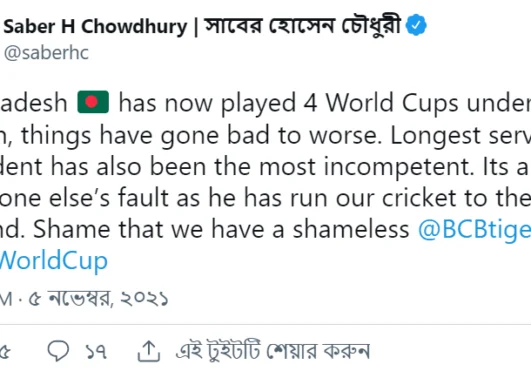531x371 pixels.
Task: Open the Saber H Chowdhury display name
Action: pyautogui.click(x=95, y=26)
